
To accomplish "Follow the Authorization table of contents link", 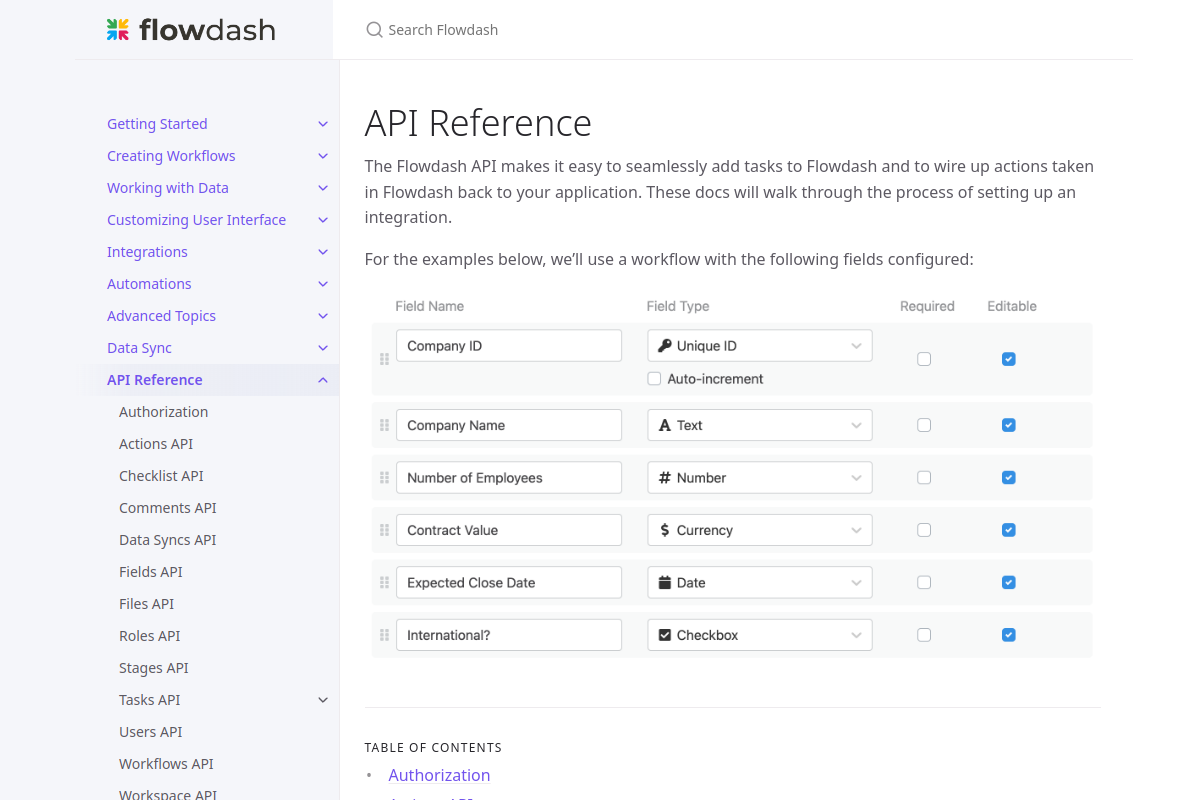I will coord(439,775).
